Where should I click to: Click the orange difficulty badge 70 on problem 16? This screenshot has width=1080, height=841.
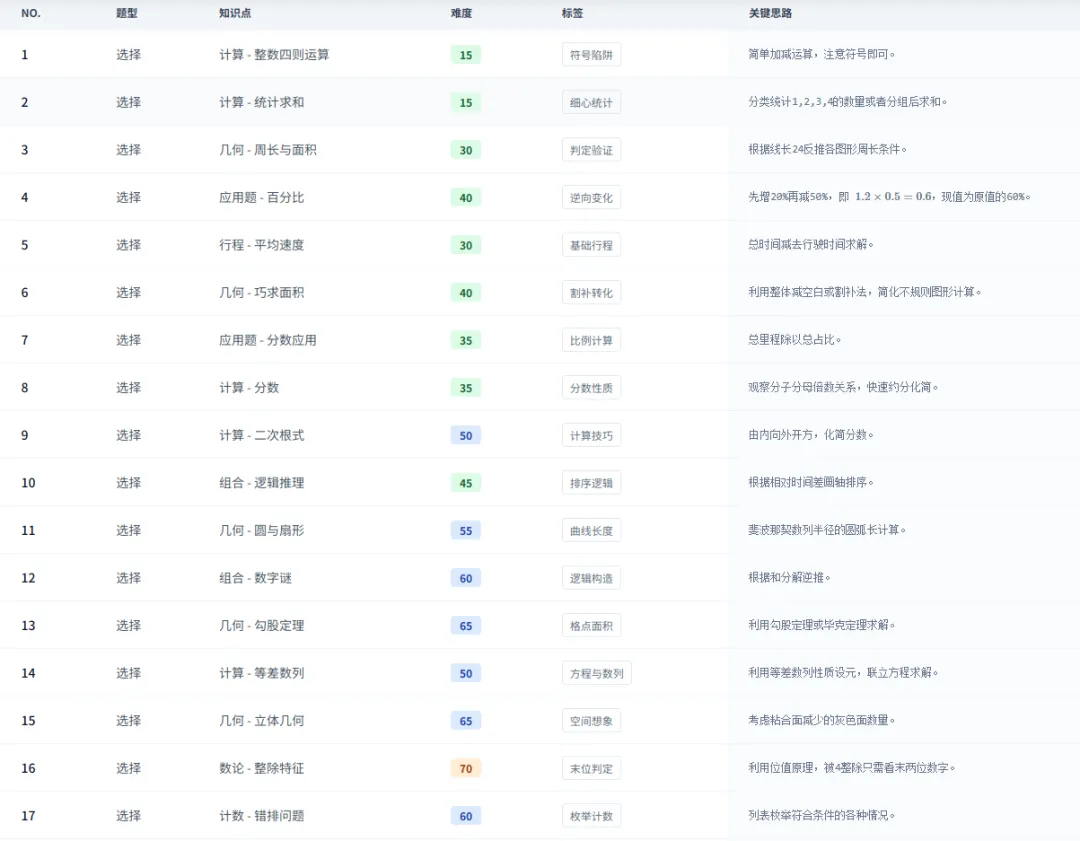pos(464,768)
